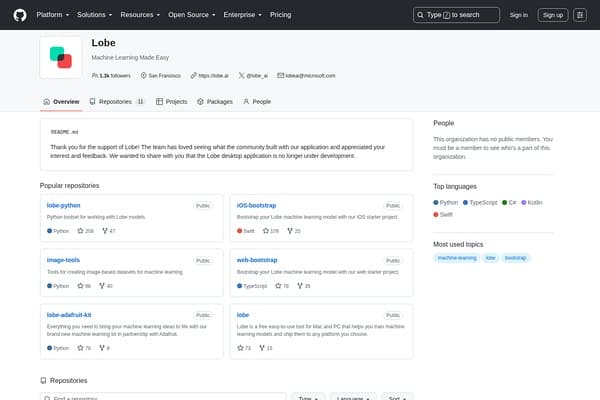Image resolution: width=600 pixels, height=400 pixels.
Task: Click the fork count on lobe repository
Action: pos(266,348)
